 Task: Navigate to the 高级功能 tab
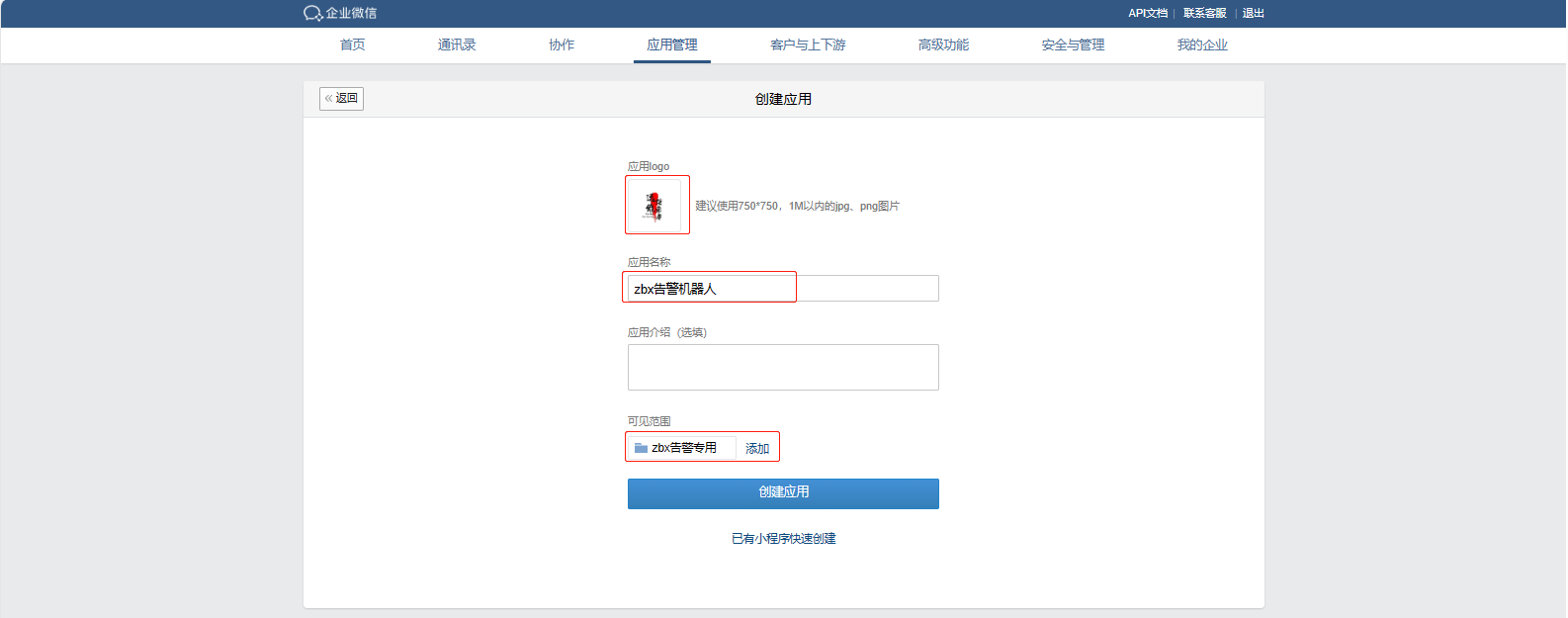943,44
